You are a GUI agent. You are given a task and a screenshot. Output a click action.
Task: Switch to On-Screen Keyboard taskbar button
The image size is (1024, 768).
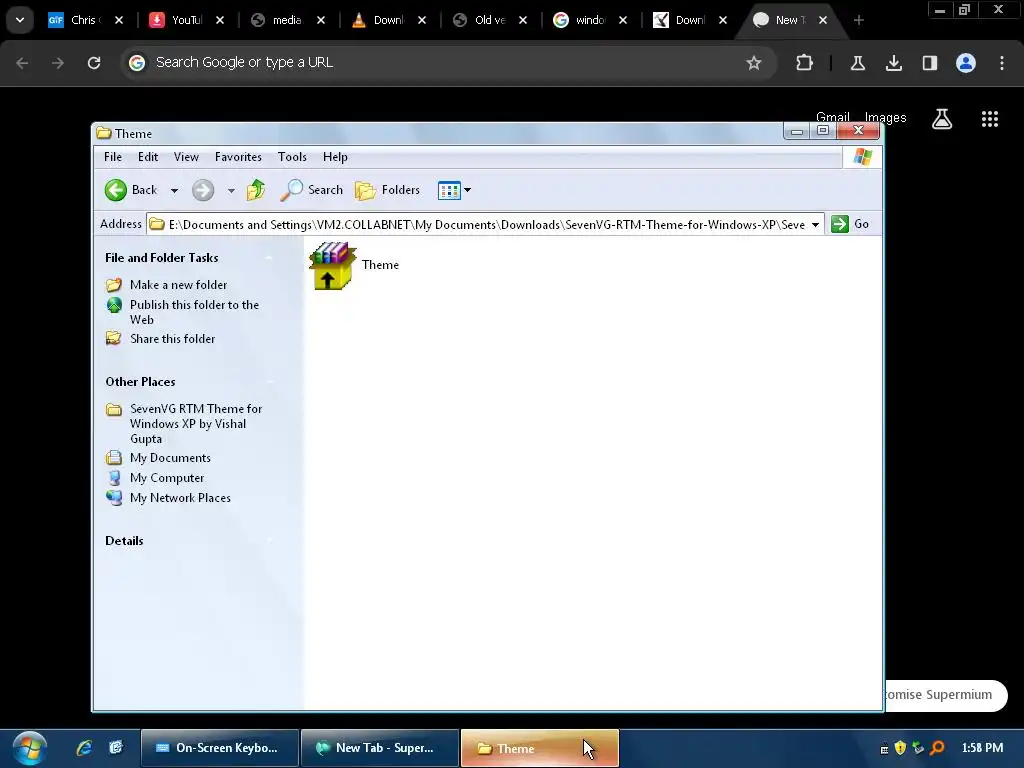220,748
